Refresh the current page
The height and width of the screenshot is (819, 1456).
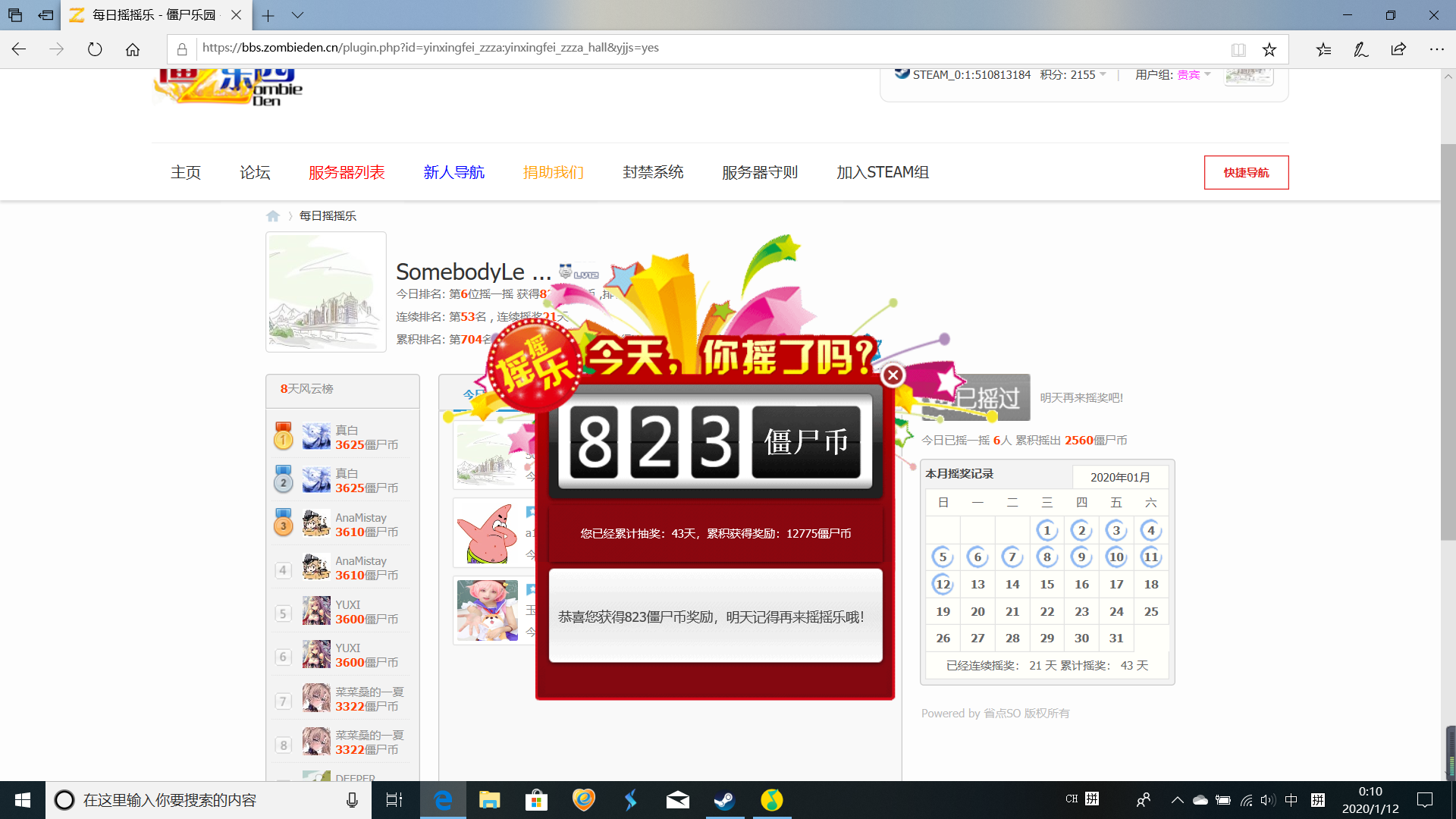(x=95, y=50)
